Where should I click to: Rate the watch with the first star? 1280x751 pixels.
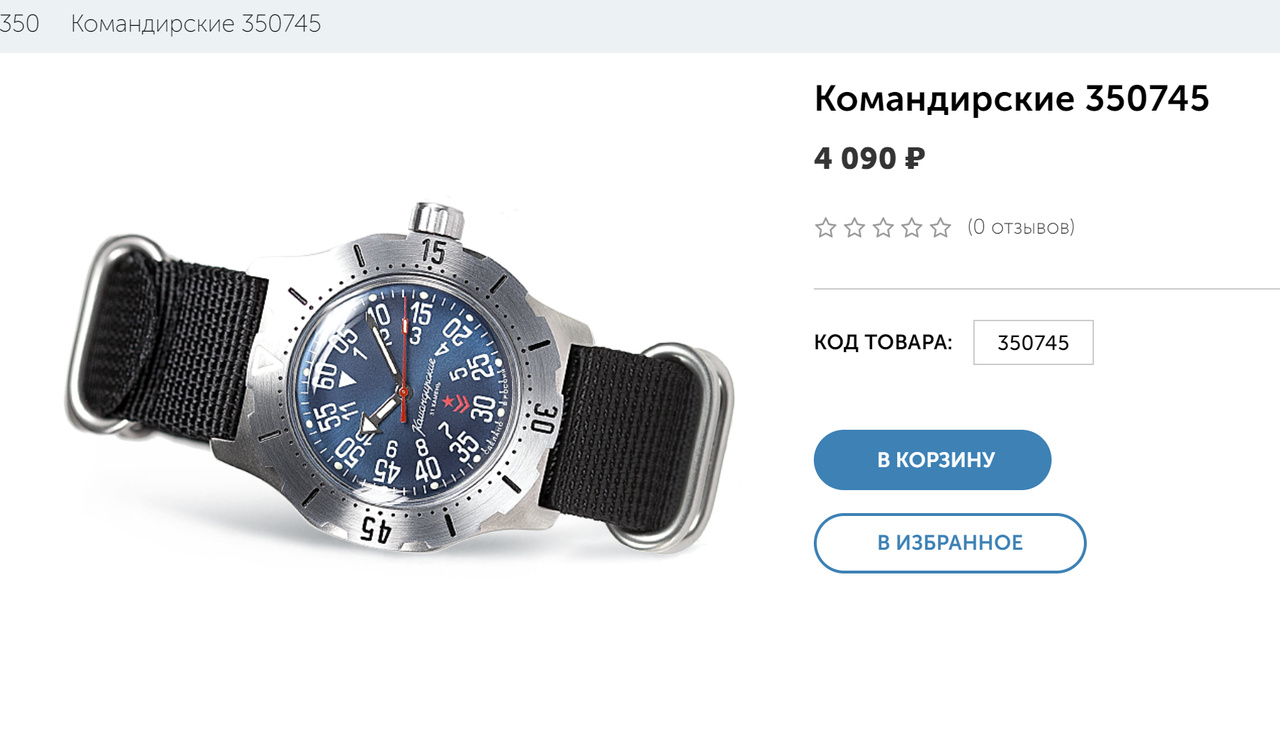point(825,228)
